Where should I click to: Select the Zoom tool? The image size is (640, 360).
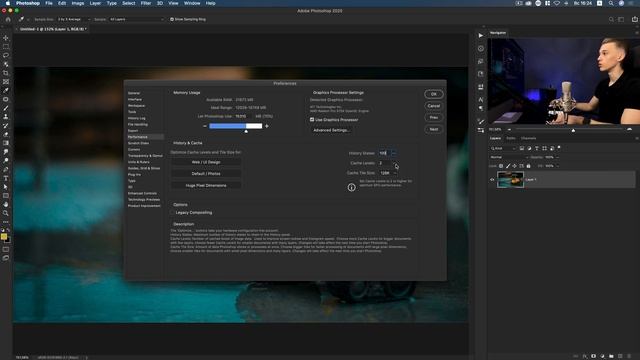point(6,213)
